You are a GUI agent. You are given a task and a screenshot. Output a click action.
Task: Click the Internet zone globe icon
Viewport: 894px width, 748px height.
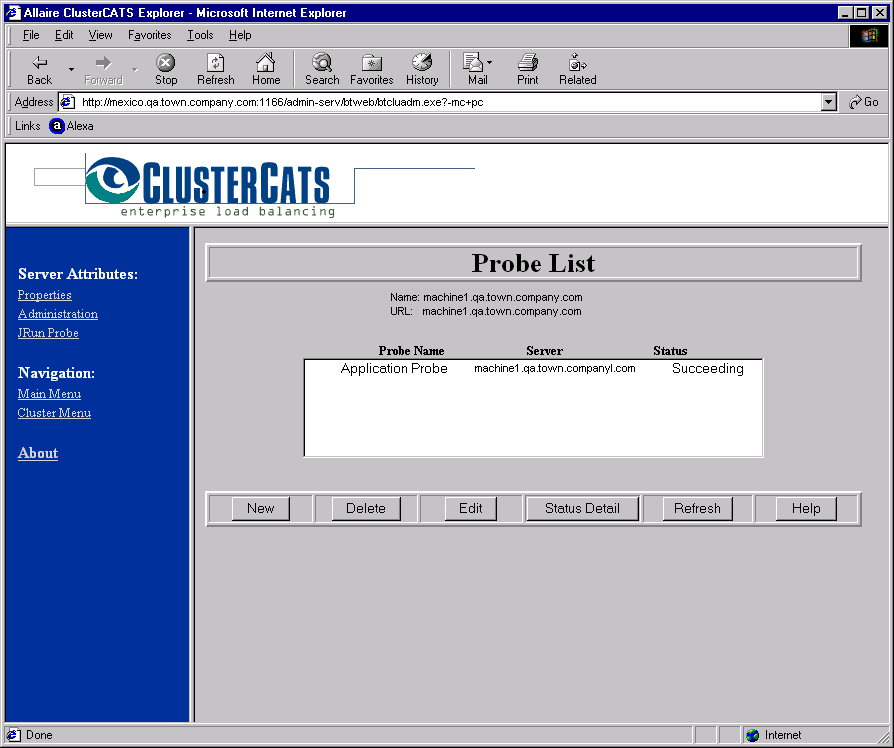[x=753, y=735]
